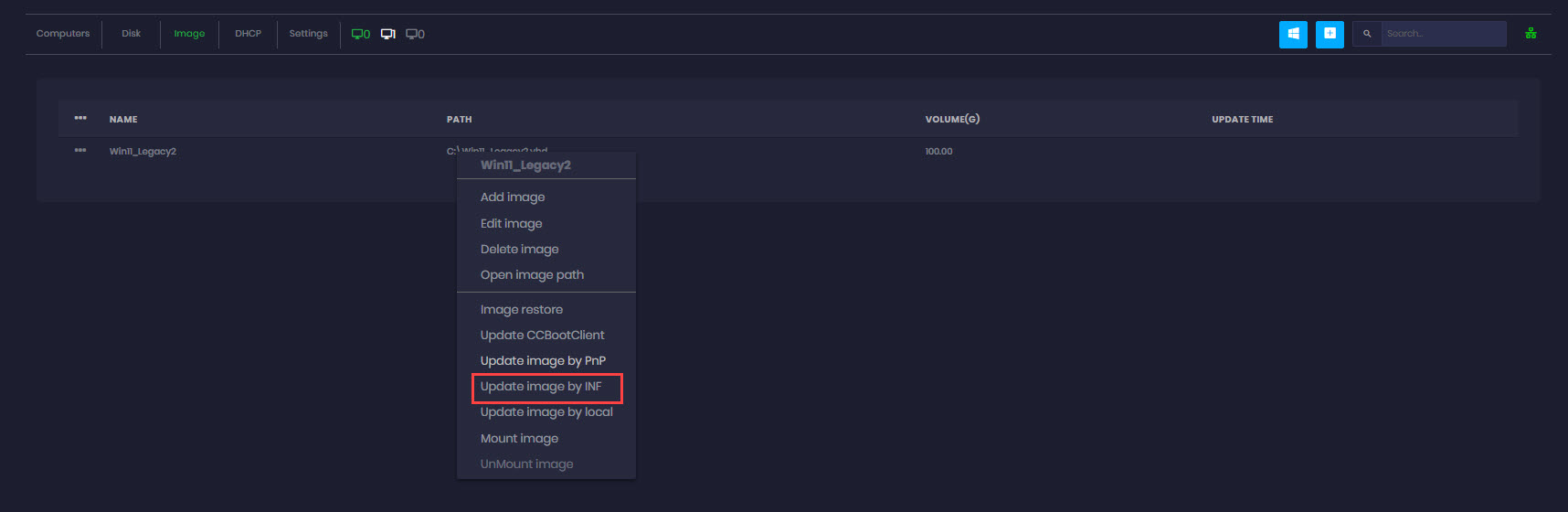This screenshot has width=1568, height=512.
Task: Click the white monitor counter icon
Action: [388, 34]
